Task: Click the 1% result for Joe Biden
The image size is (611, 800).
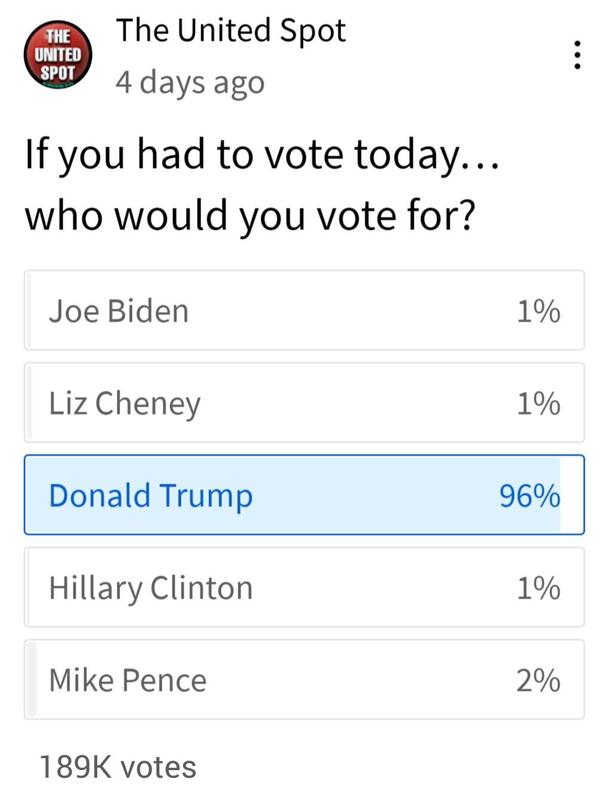Action: [539, 311]
